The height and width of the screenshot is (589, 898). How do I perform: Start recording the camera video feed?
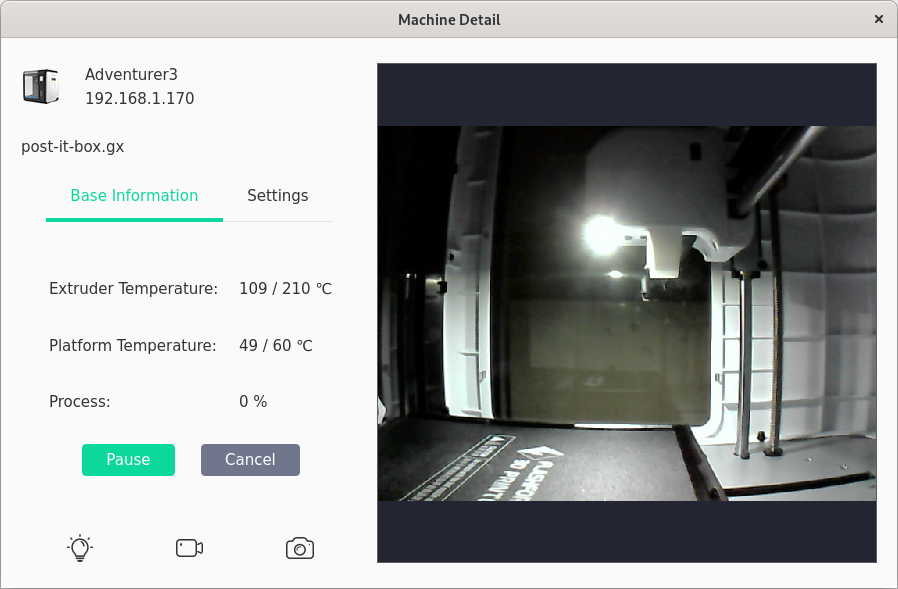coord(189,548)
